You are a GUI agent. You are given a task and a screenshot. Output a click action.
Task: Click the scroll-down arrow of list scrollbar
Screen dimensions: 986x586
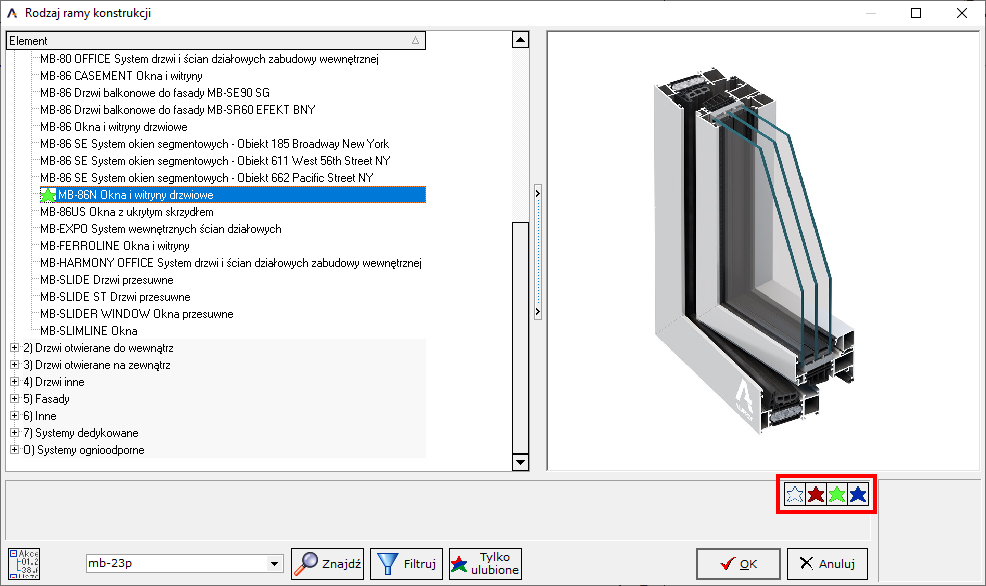tap(520, 462)
